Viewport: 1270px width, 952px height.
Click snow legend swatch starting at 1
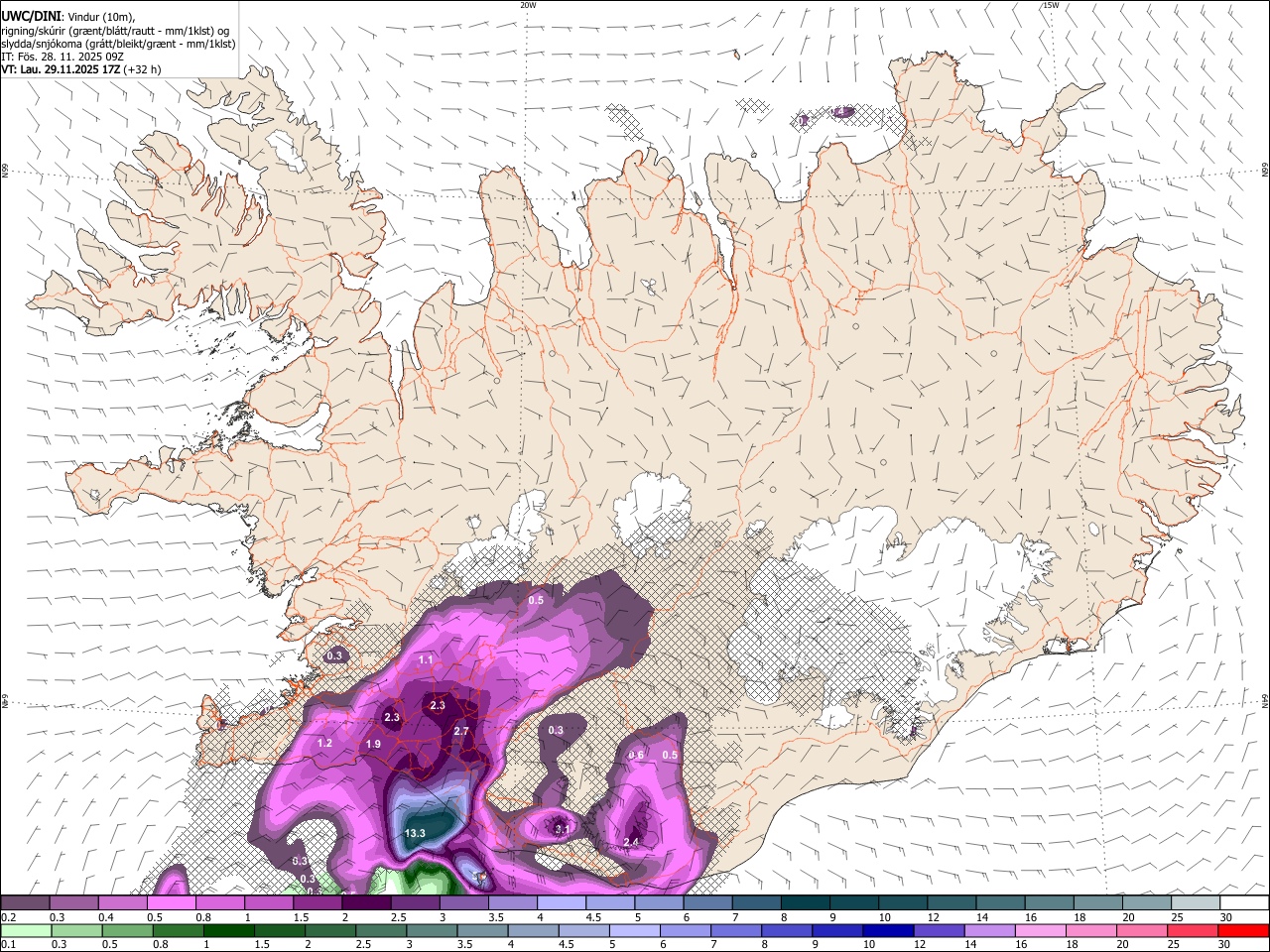pyautogui.click(x=268, y=902)
